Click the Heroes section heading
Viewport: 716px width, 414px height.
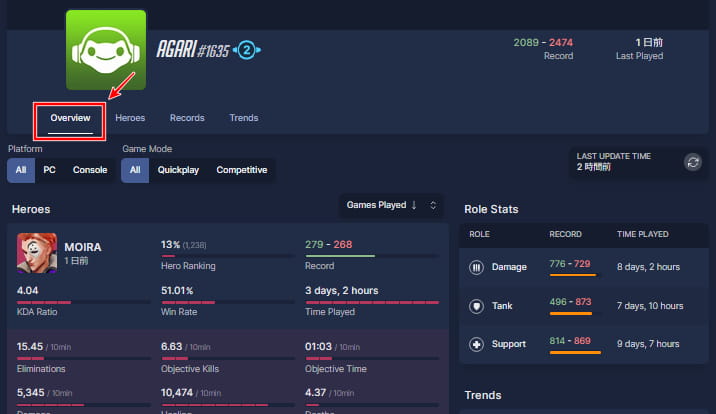[x=31, y=210]
